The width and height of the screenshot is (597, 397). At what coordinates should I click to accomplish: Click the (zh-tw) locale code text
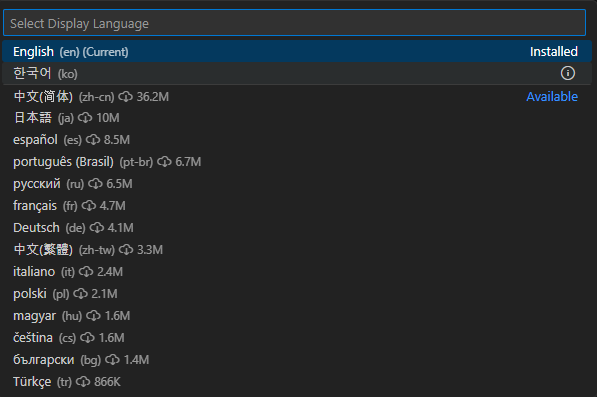pyautogui.click(x=96, y=250)
